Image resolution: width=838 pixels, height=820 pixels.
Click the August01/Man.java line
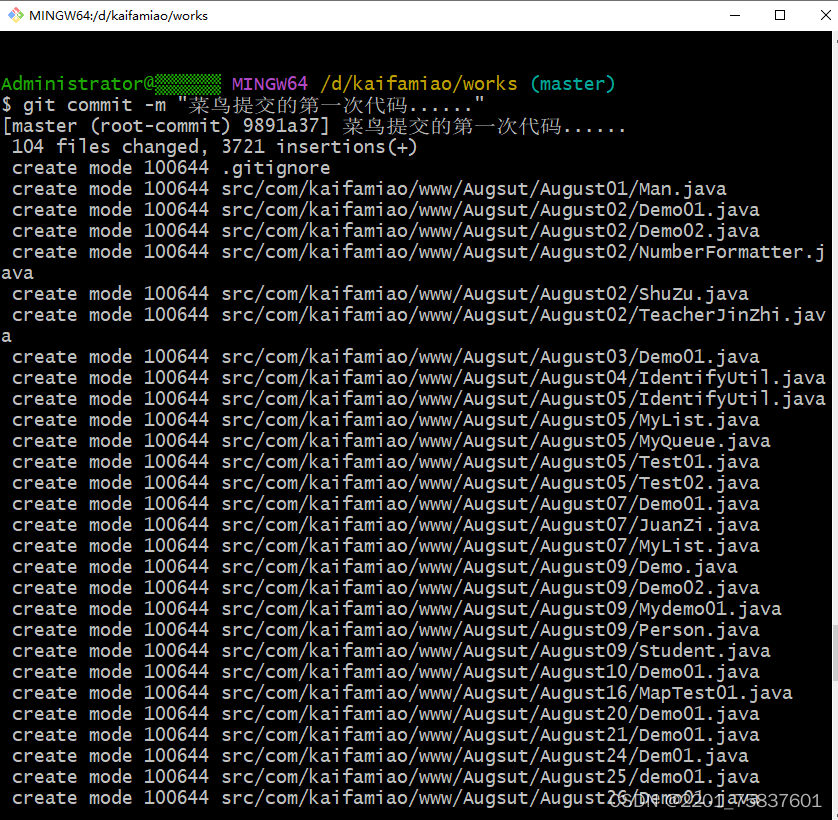click(369, 189)
